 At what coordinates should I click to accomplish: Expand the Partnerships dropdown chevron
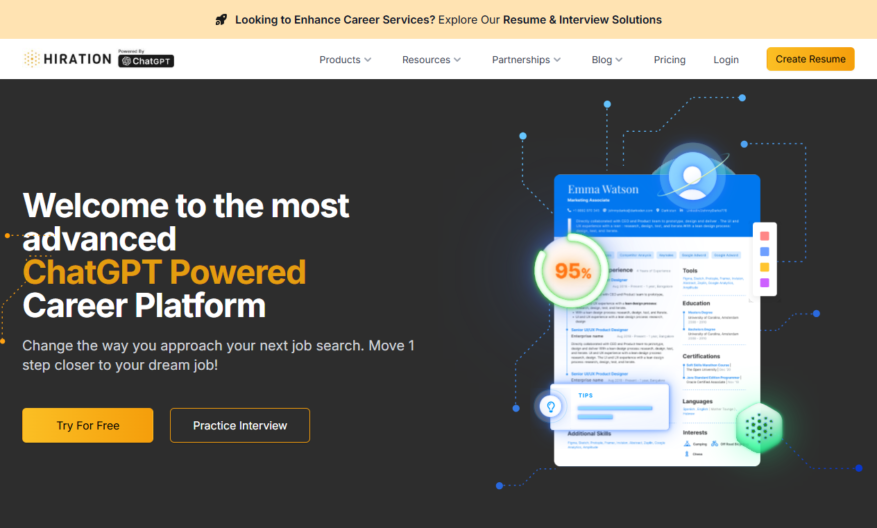557,60
